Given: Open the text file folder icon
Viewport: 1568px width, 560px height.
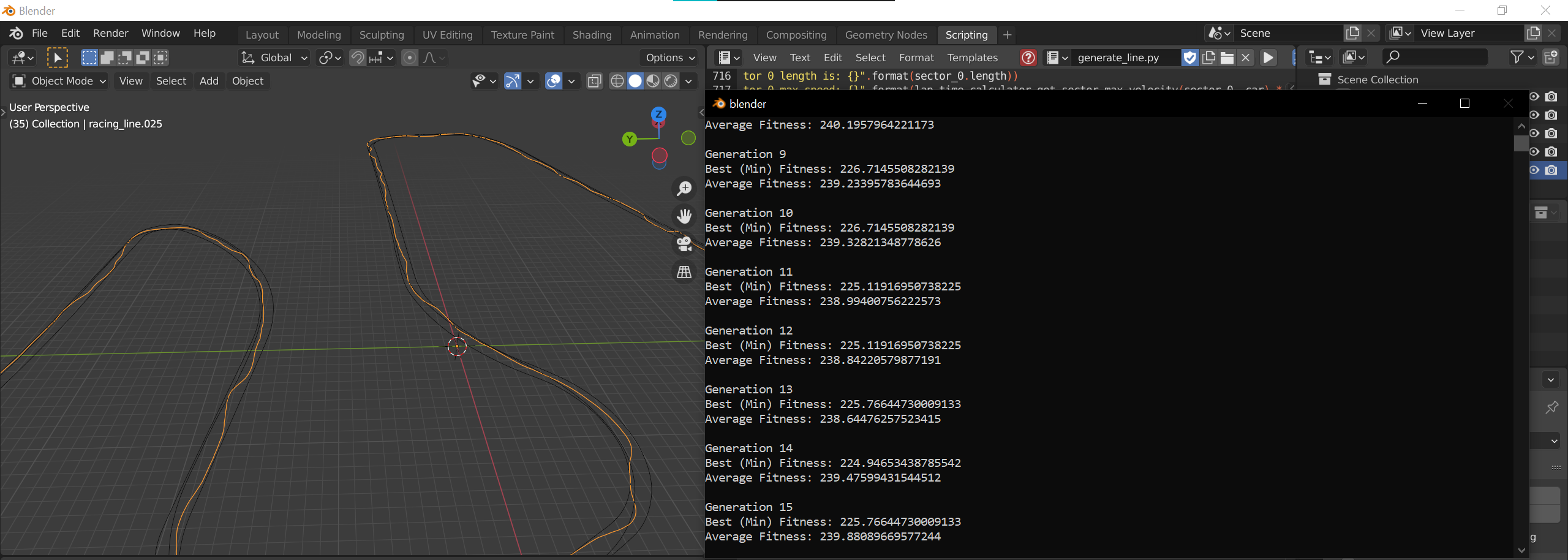Looking at the screenshot, I should coord(1227,58).
